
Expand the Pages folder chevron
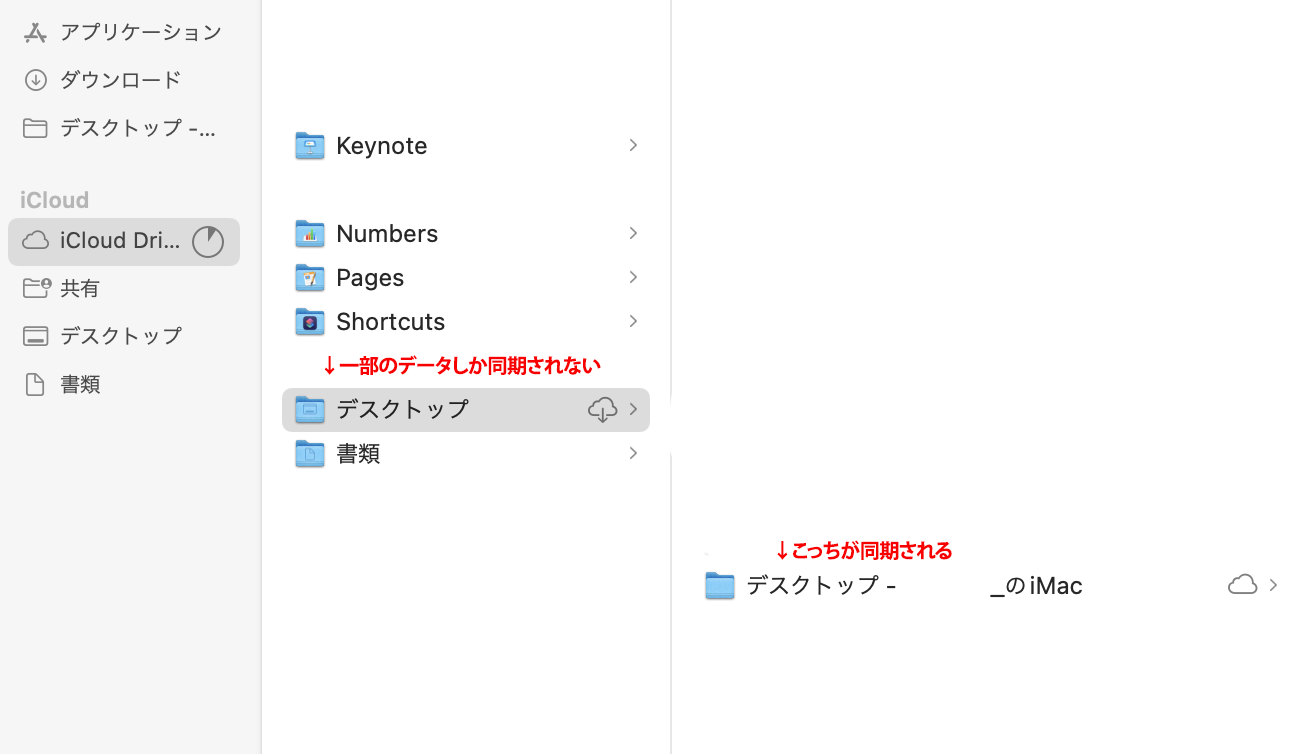click(x=633, y=277)
